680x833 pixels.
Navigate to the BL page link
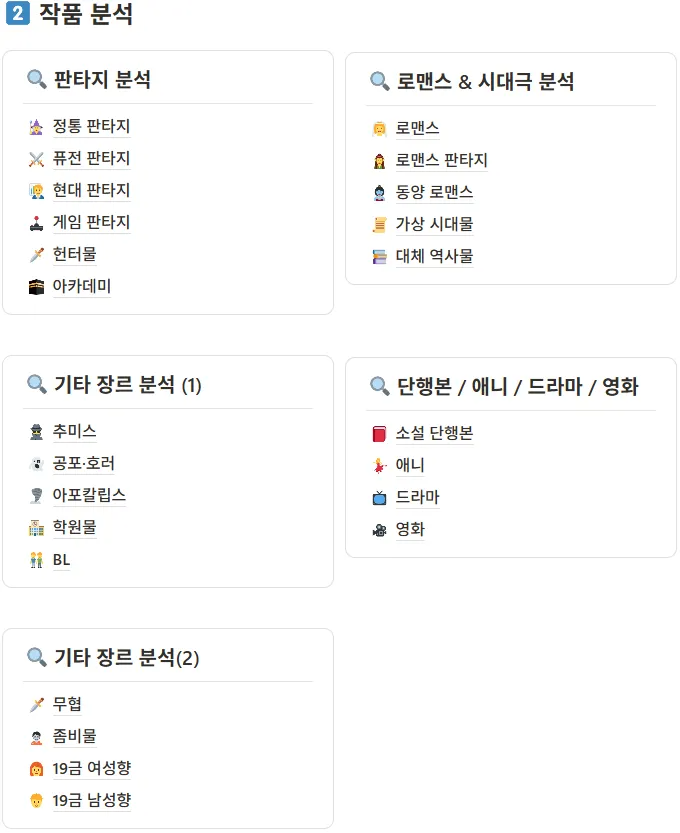[x=62, y=560]
